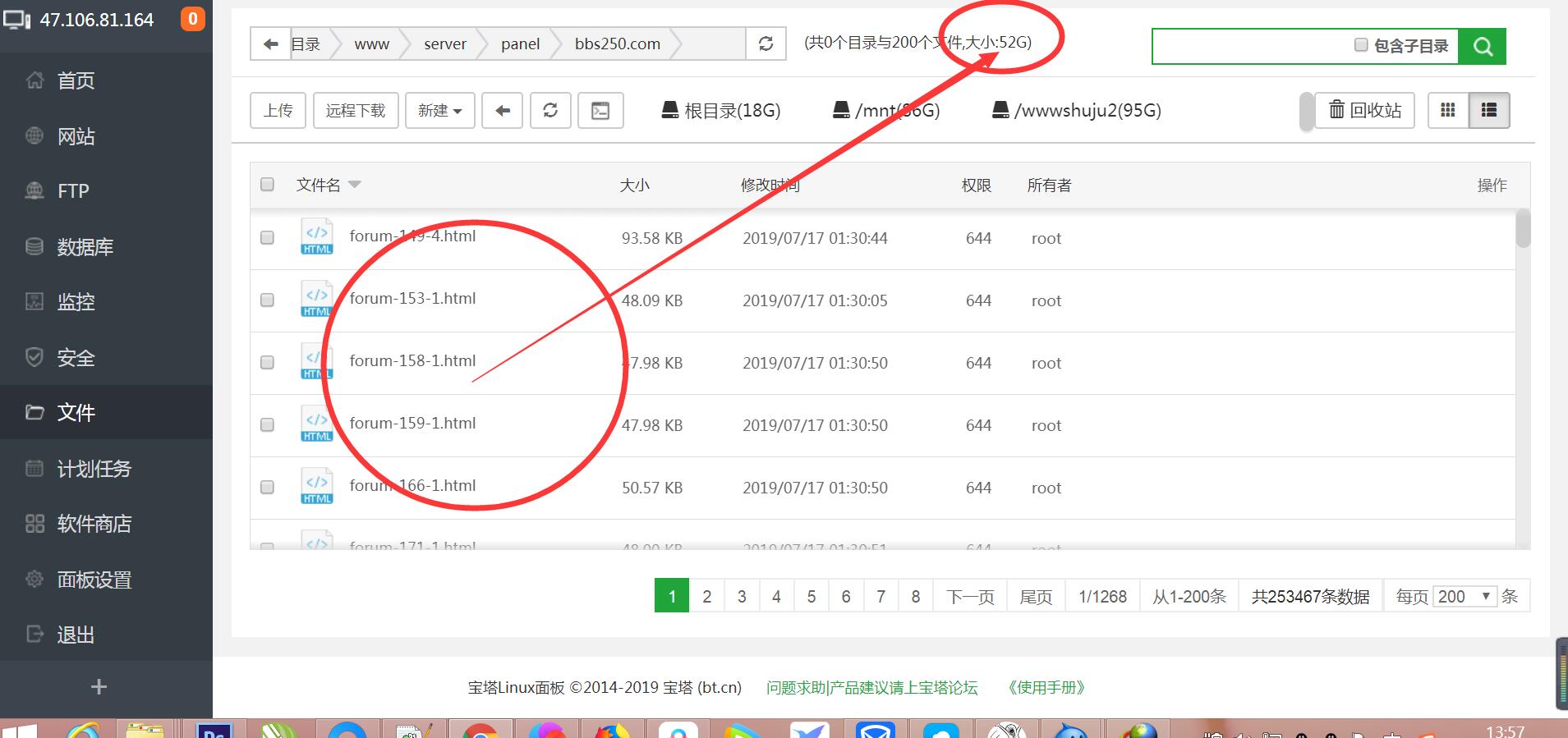Open 数据库 in the sidebar menu
The image size is (1568, 738).
(85, 247)
